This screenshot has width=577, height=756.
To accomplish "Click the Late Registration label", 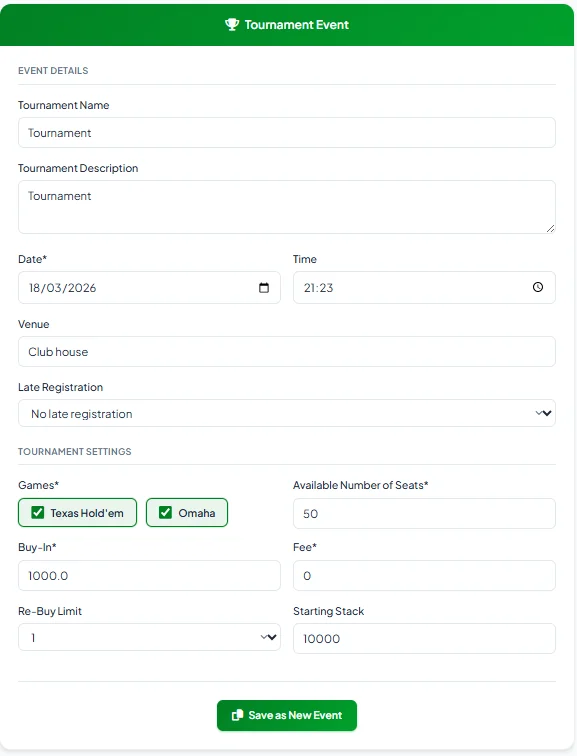I will pyautogui.click(x=60, y=387).
